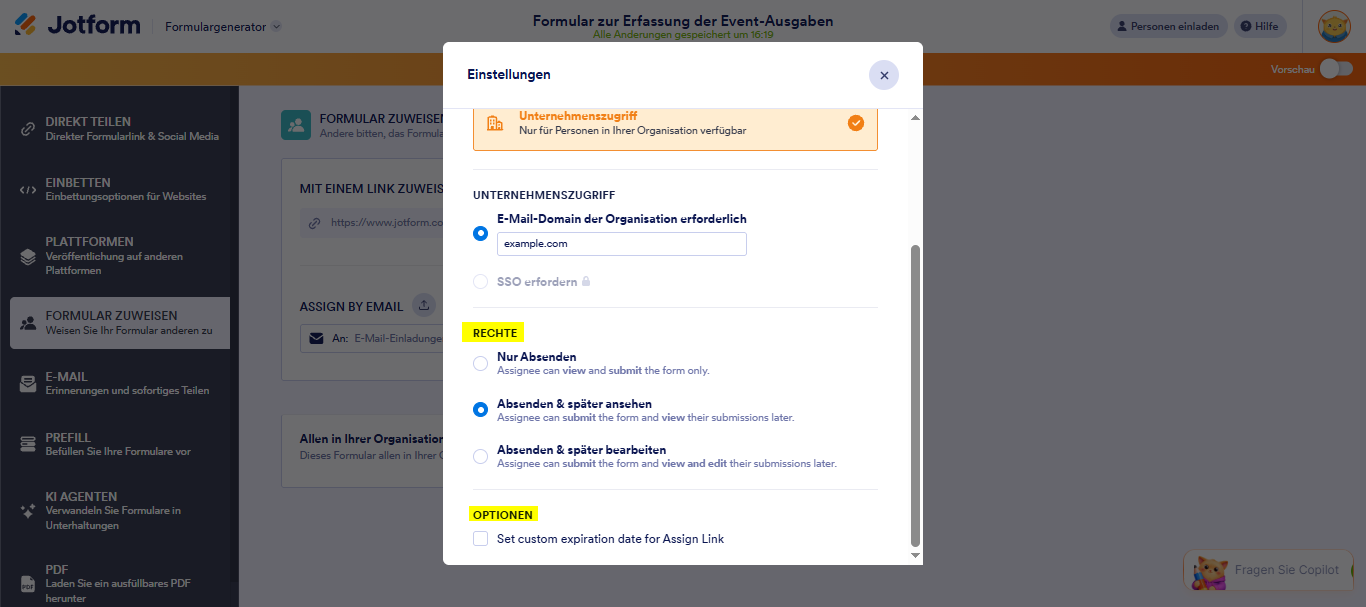Click the upload icon beside Assign by Email
Screen dimensions: 1366x607
[424, 306]
